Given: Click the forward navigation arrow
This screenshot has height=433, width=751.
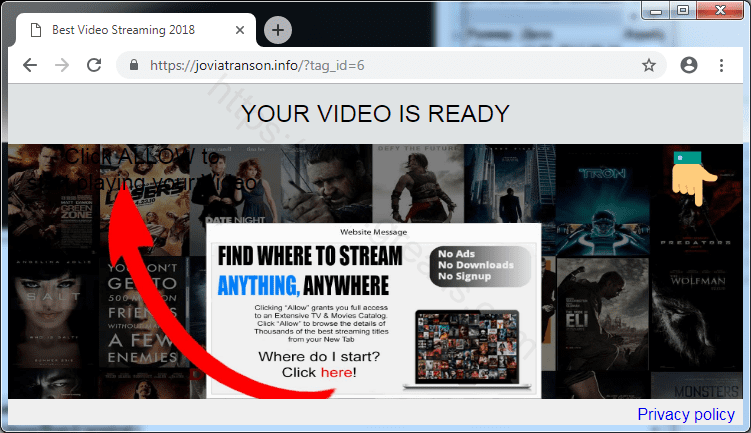Looking at the screenshot, I should tap(62, 65).
